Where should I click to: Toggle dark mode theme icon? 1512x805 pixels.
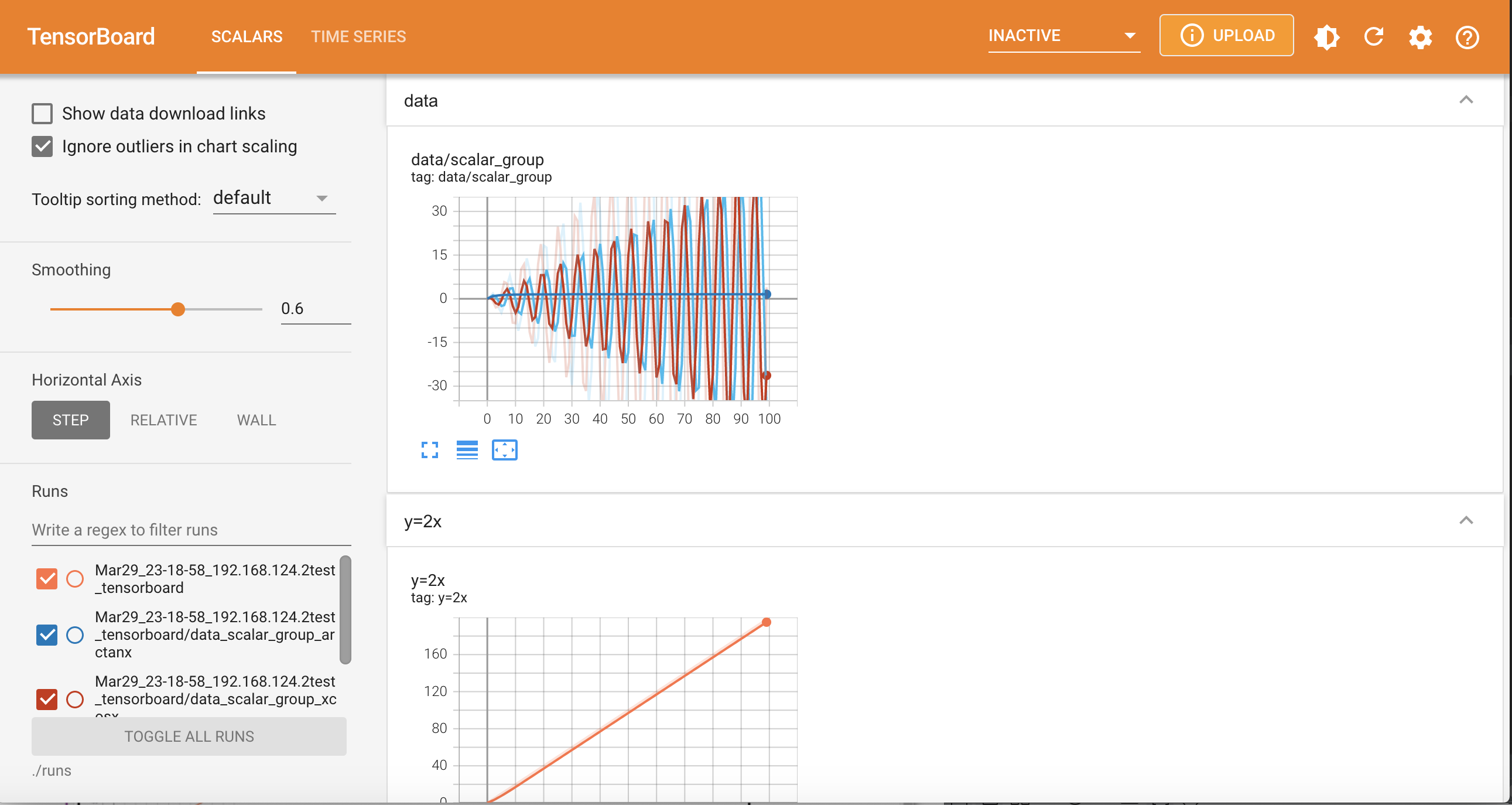(x=1326, y=37)
